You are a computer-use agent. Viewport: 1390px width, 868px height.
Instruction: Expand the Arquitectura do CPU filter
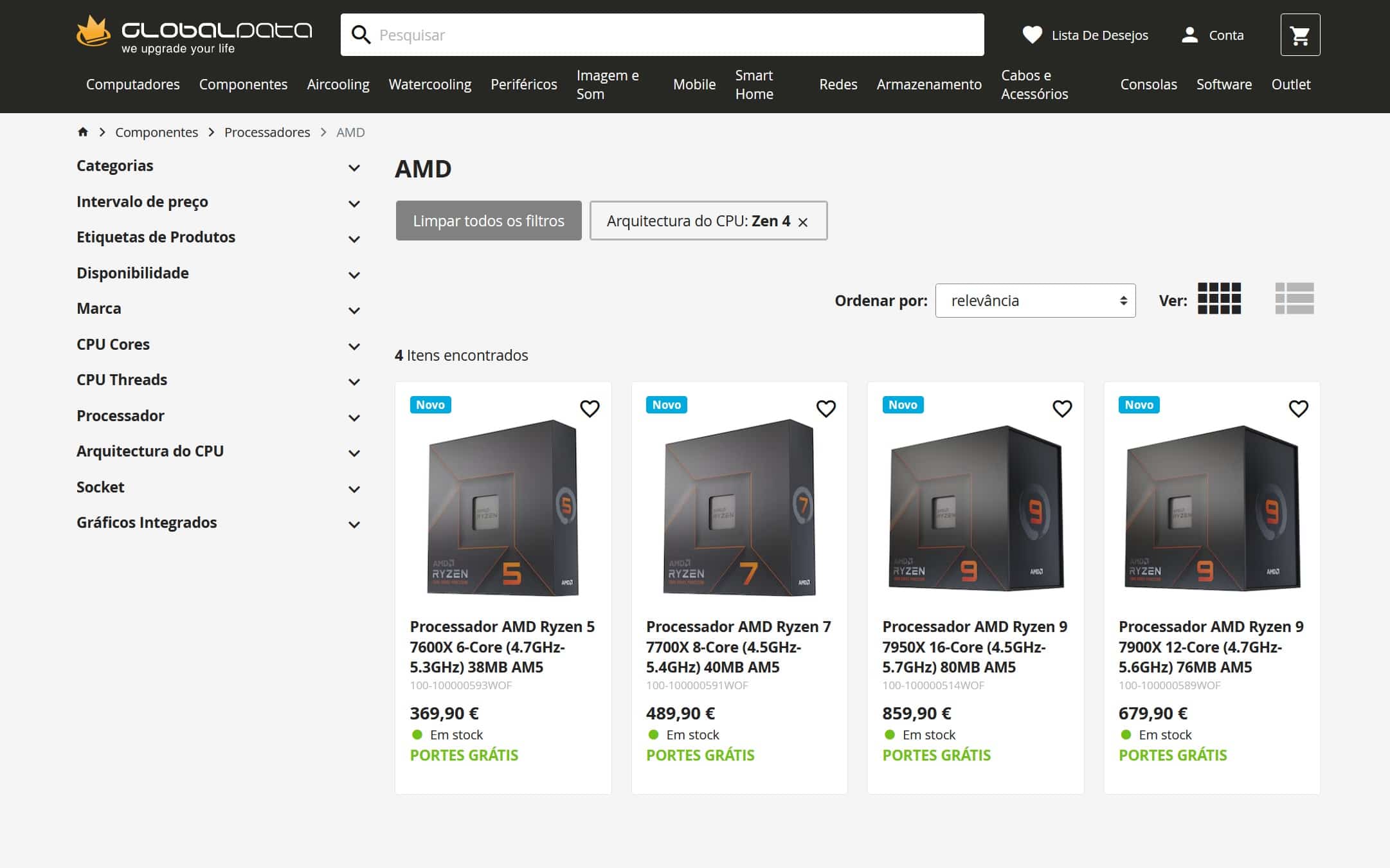tap(219, 451)
